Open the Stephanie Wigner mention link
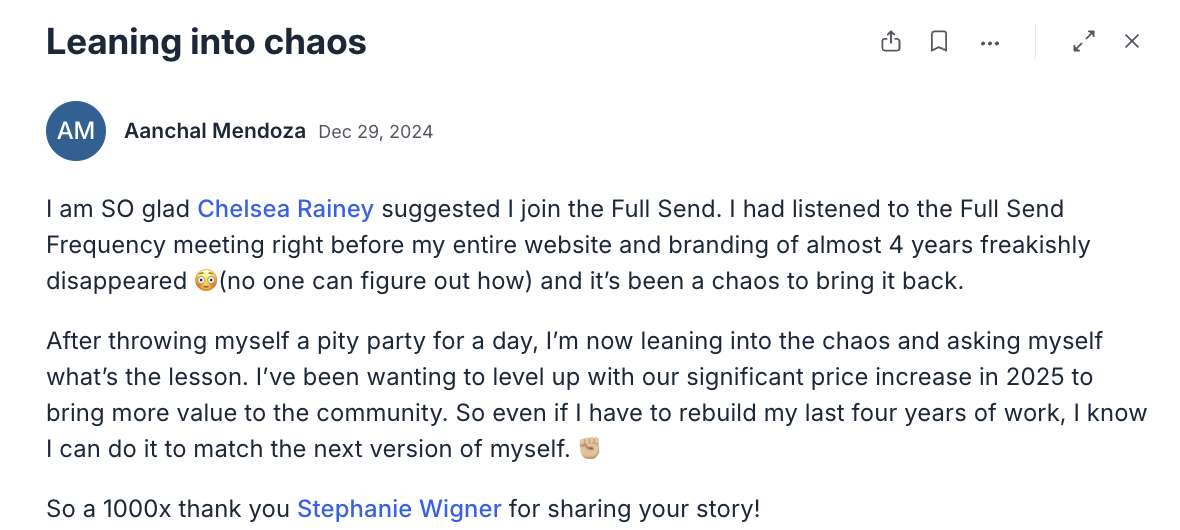The width and height of the screenshot is (1180, 530). pyautogui.click(x=399, y=509)
